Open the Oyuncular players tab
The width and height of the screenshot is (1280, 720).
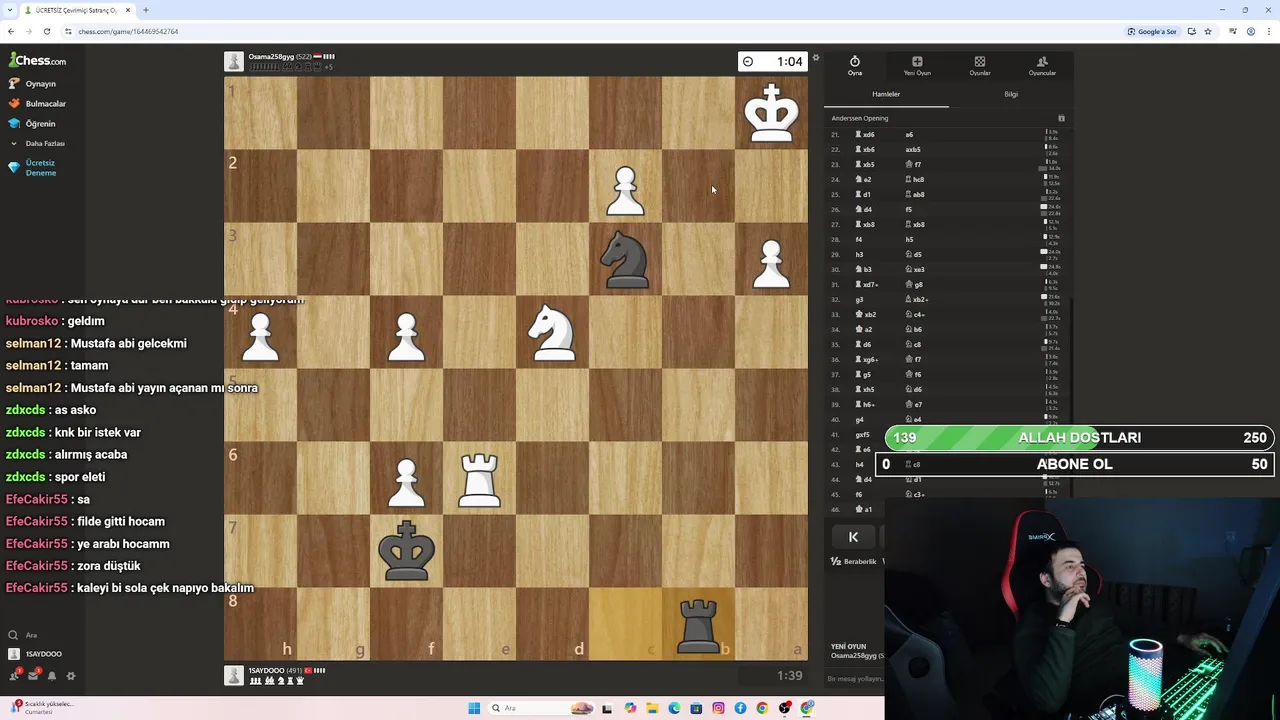point(1042,66)
